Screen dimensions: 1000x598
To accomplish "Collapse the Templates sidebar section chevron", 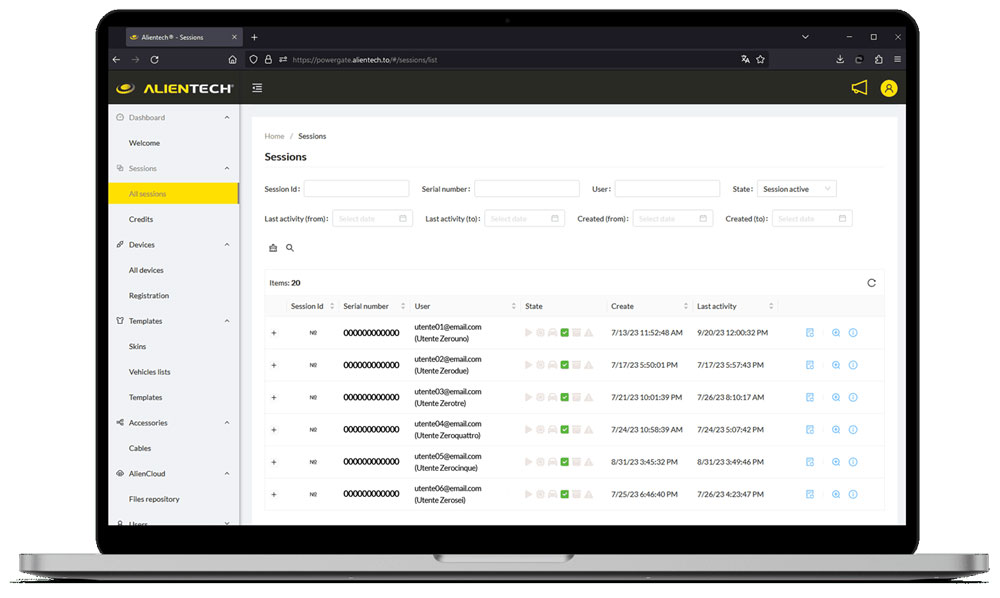I will [227, 321].
